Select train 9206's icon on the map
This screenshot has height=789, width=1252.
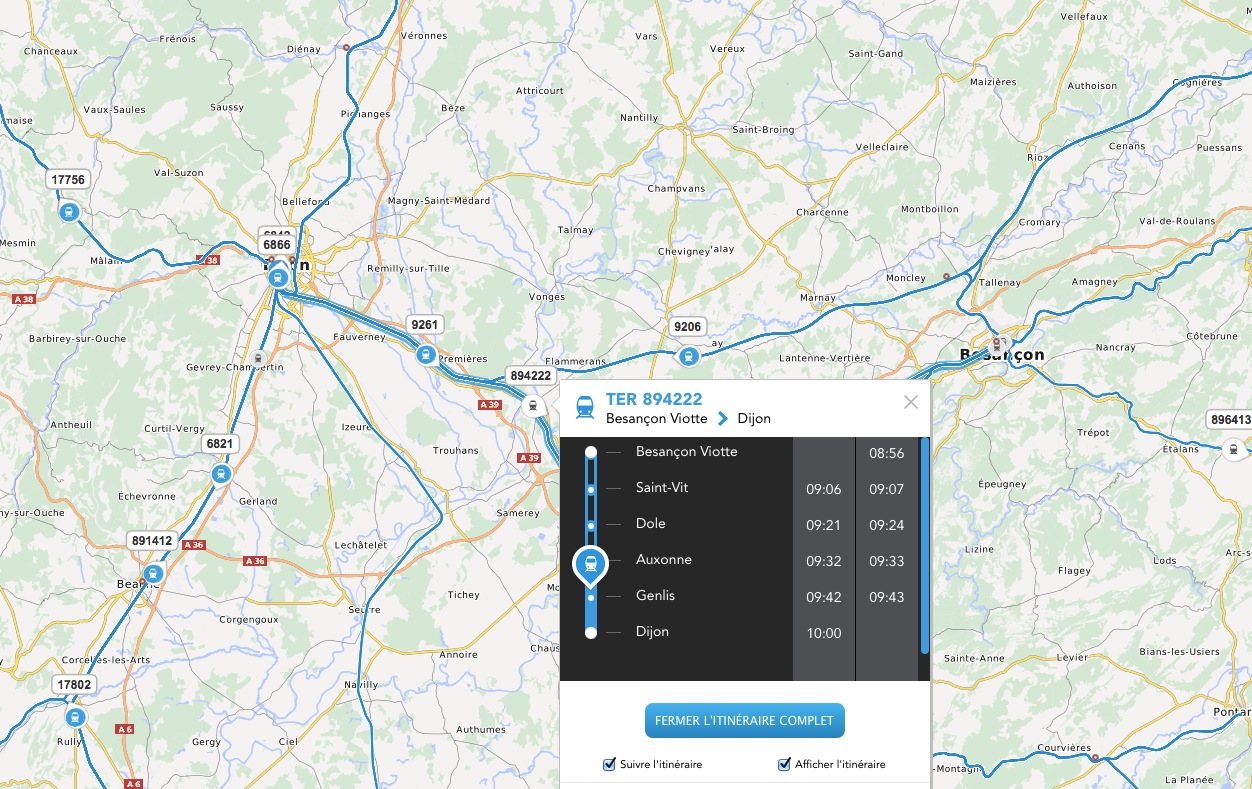[x=688, y=355]
